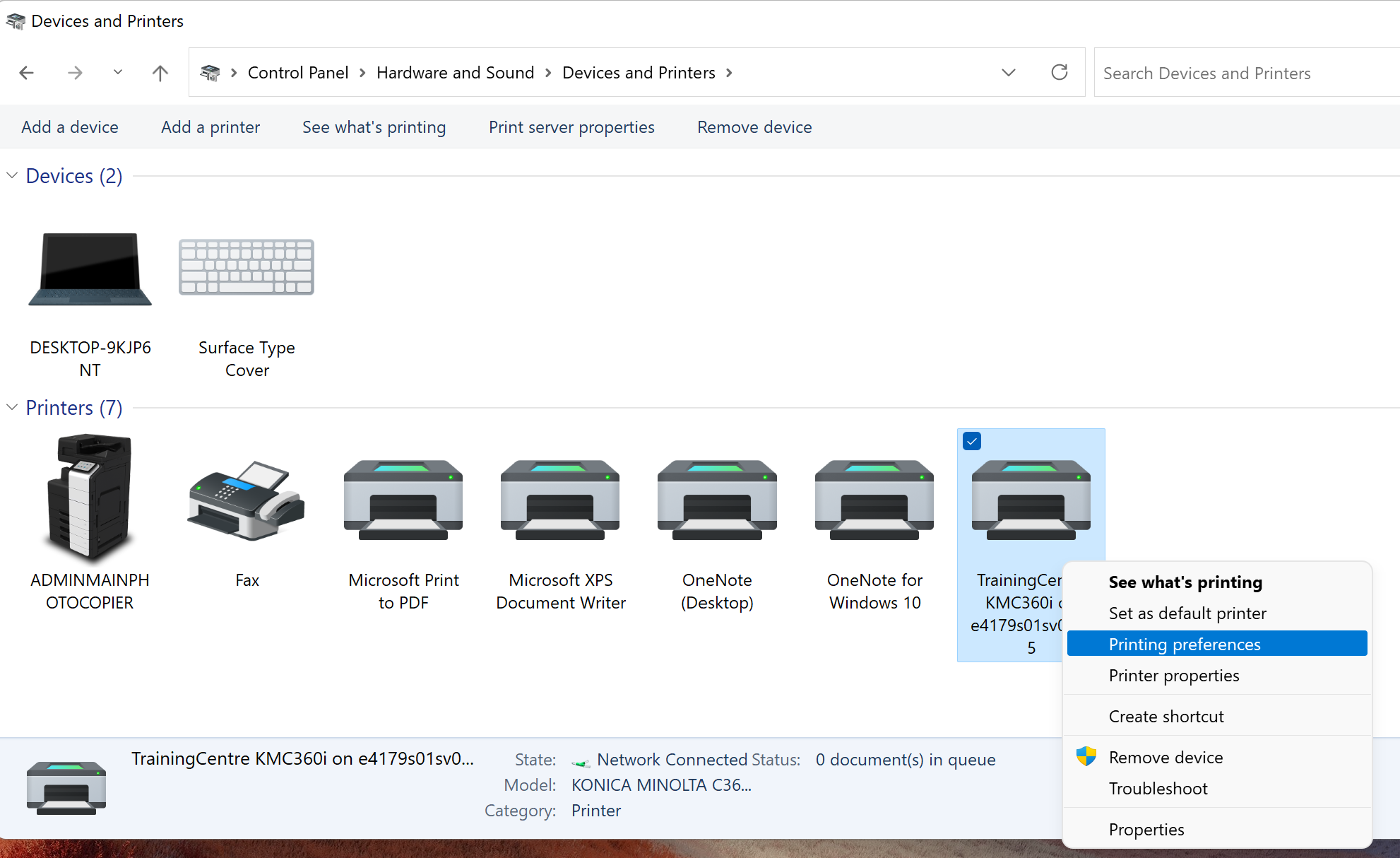
Task: Go up one folder level arrow
Action: click(x=160, y=73)
